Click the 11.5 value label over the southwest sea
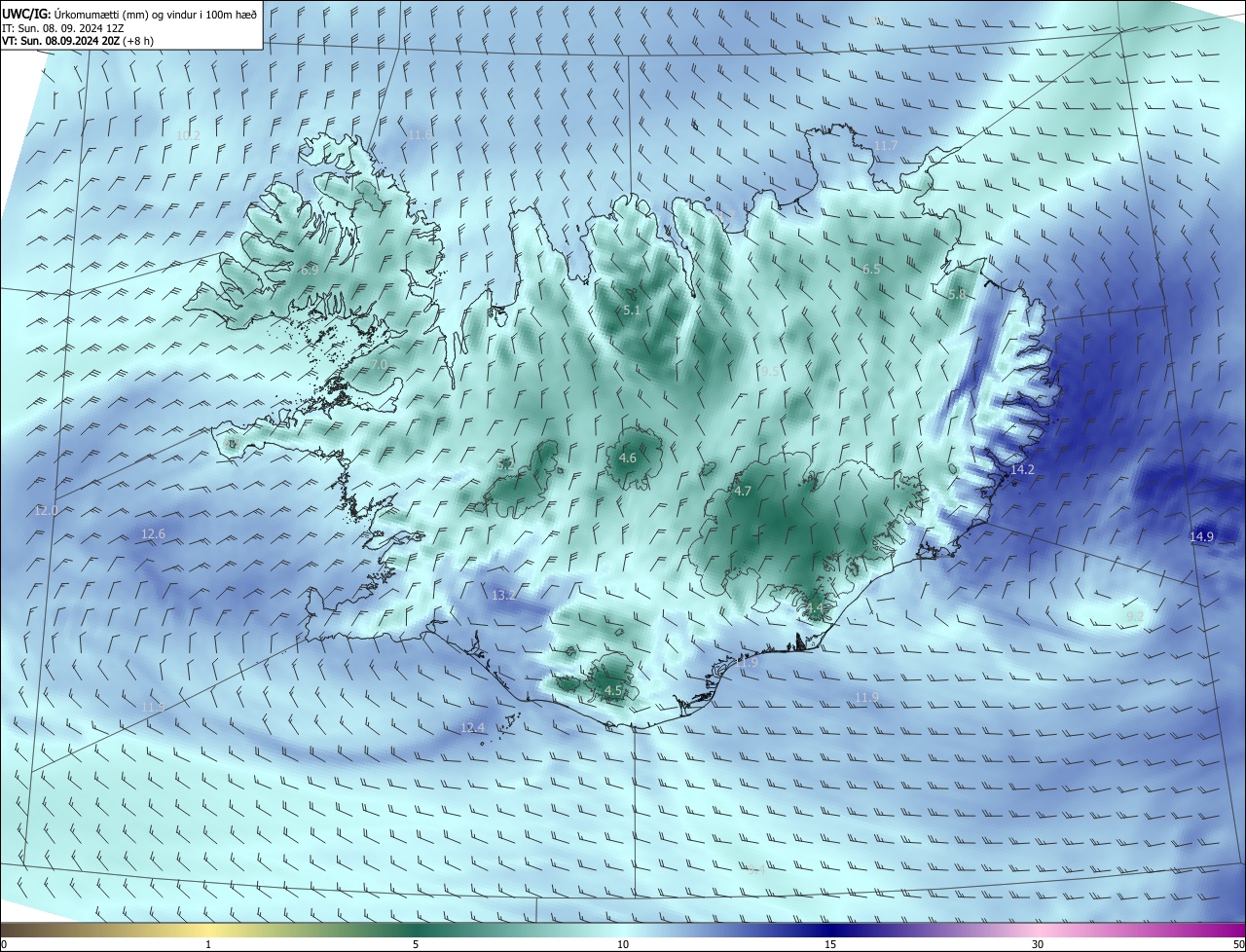 click(x=153, y=707)
